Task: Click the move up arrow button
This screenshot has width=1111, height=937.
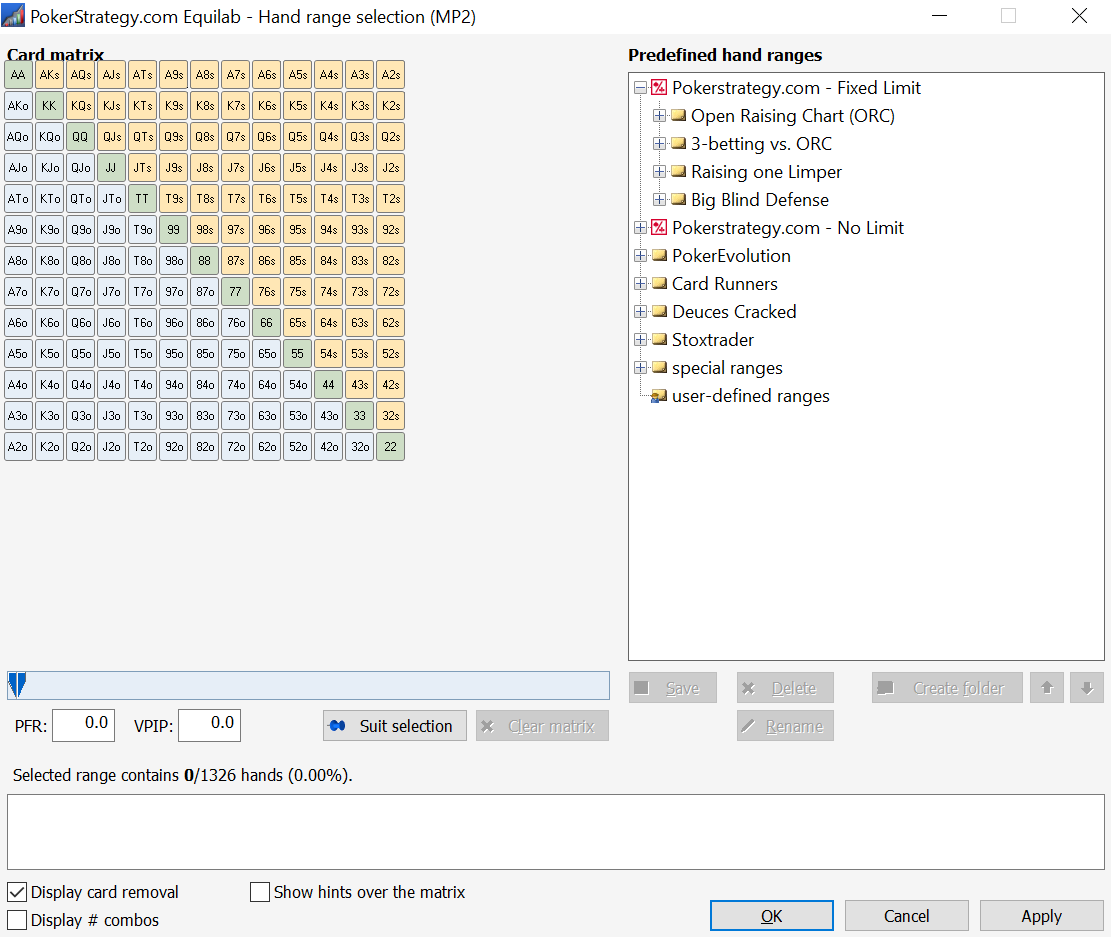Action: (1047, 688)
